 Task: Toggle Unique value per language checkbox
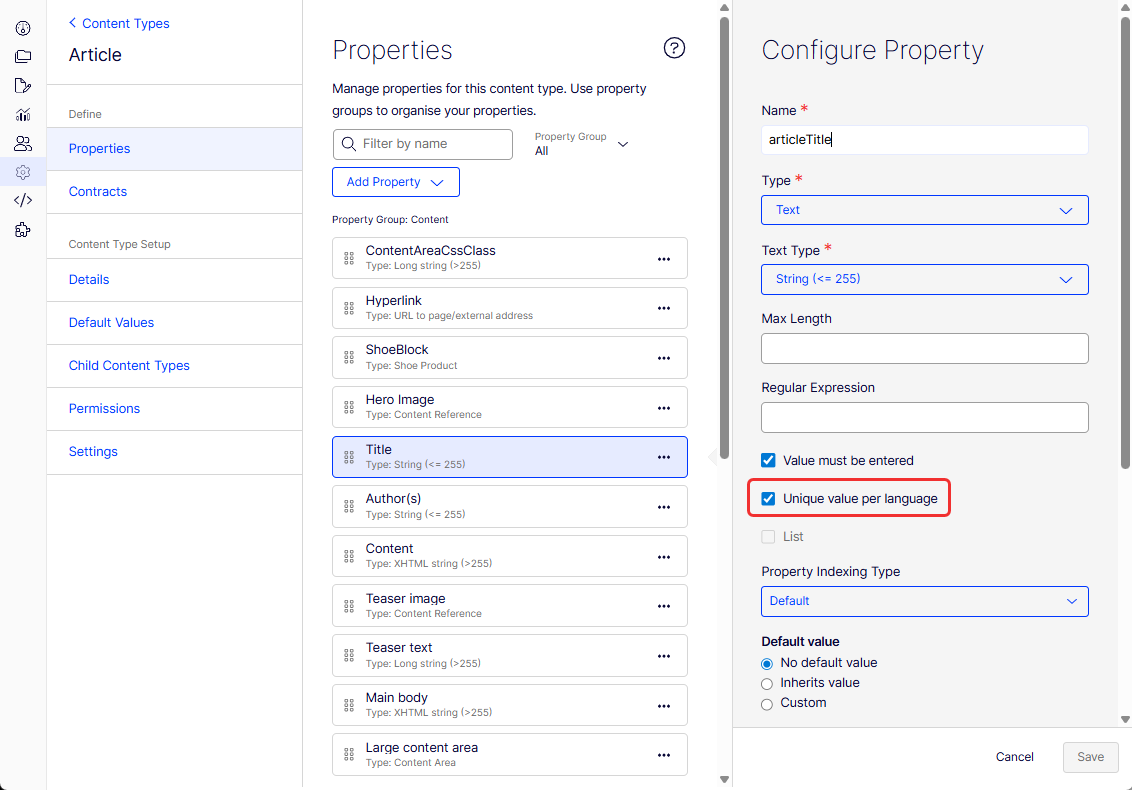(x=768, y=498)
